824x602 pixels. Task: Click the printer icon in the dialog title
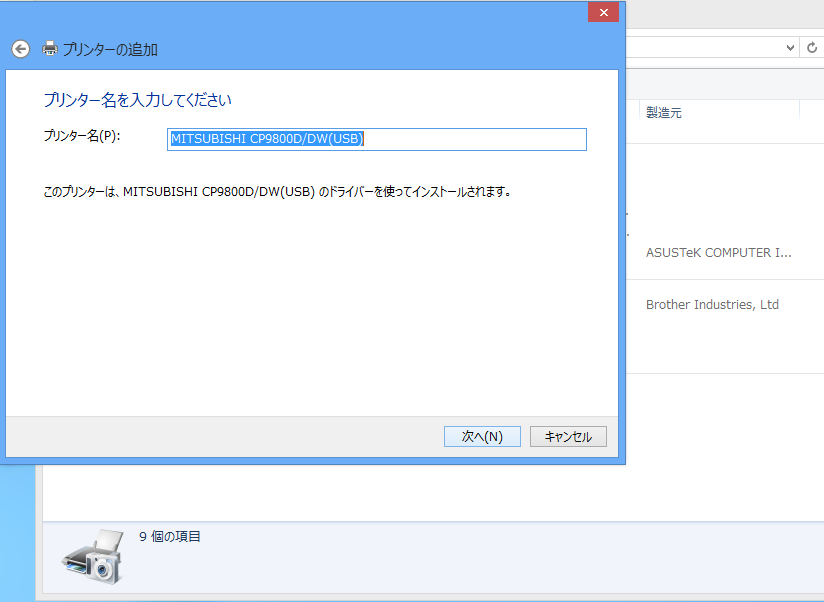pos(50,48)
